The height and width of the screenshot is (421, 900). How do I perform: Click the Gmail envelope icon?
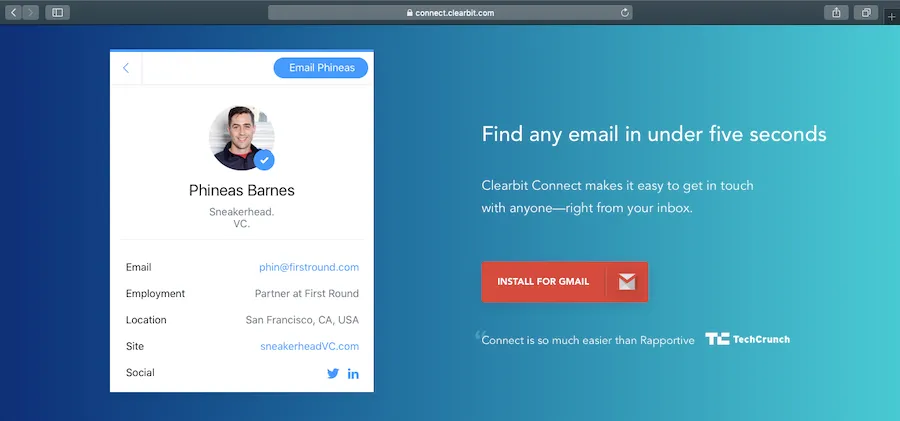pos(627,282)
